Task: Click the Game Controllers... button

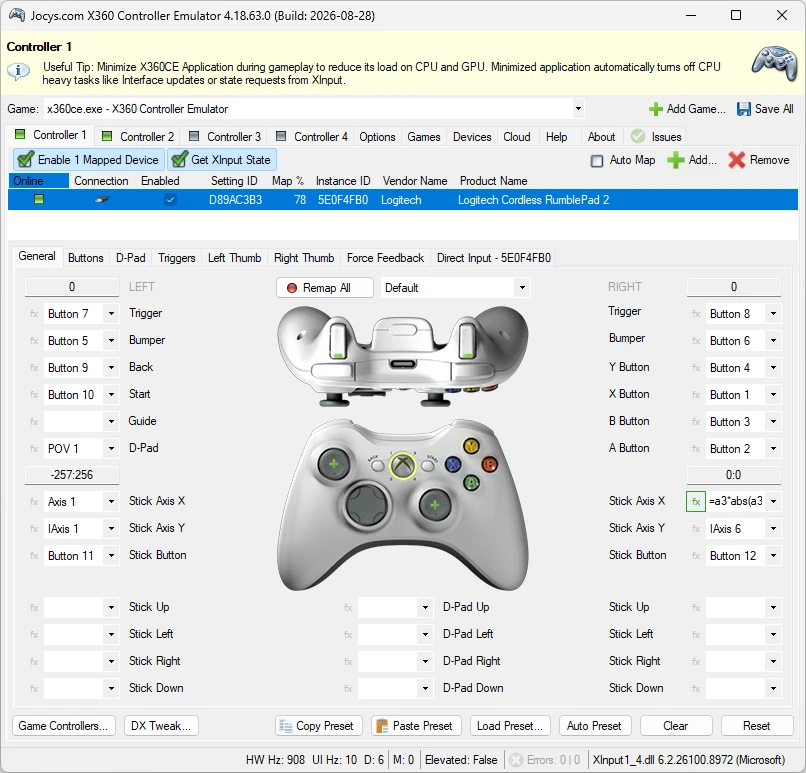Action: (64, 726)
